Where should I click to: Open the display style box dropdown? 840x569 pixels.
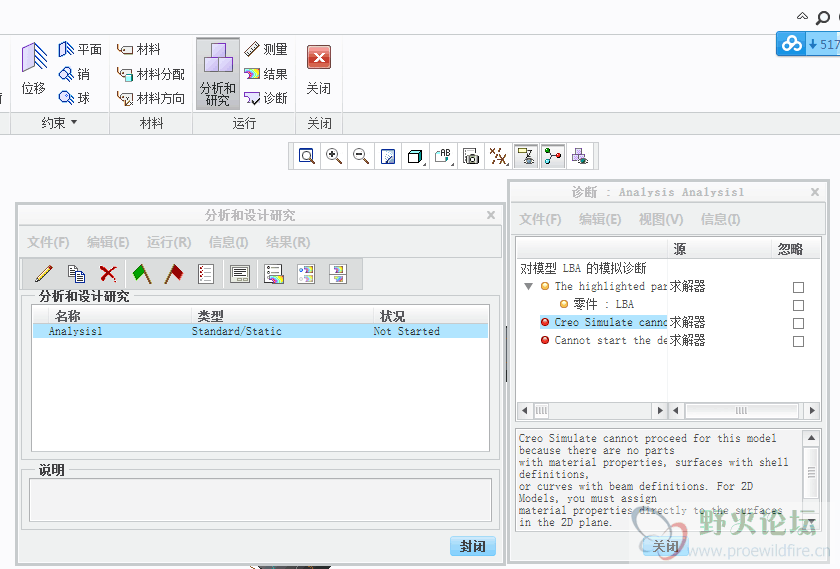click(x=416, y=156)
